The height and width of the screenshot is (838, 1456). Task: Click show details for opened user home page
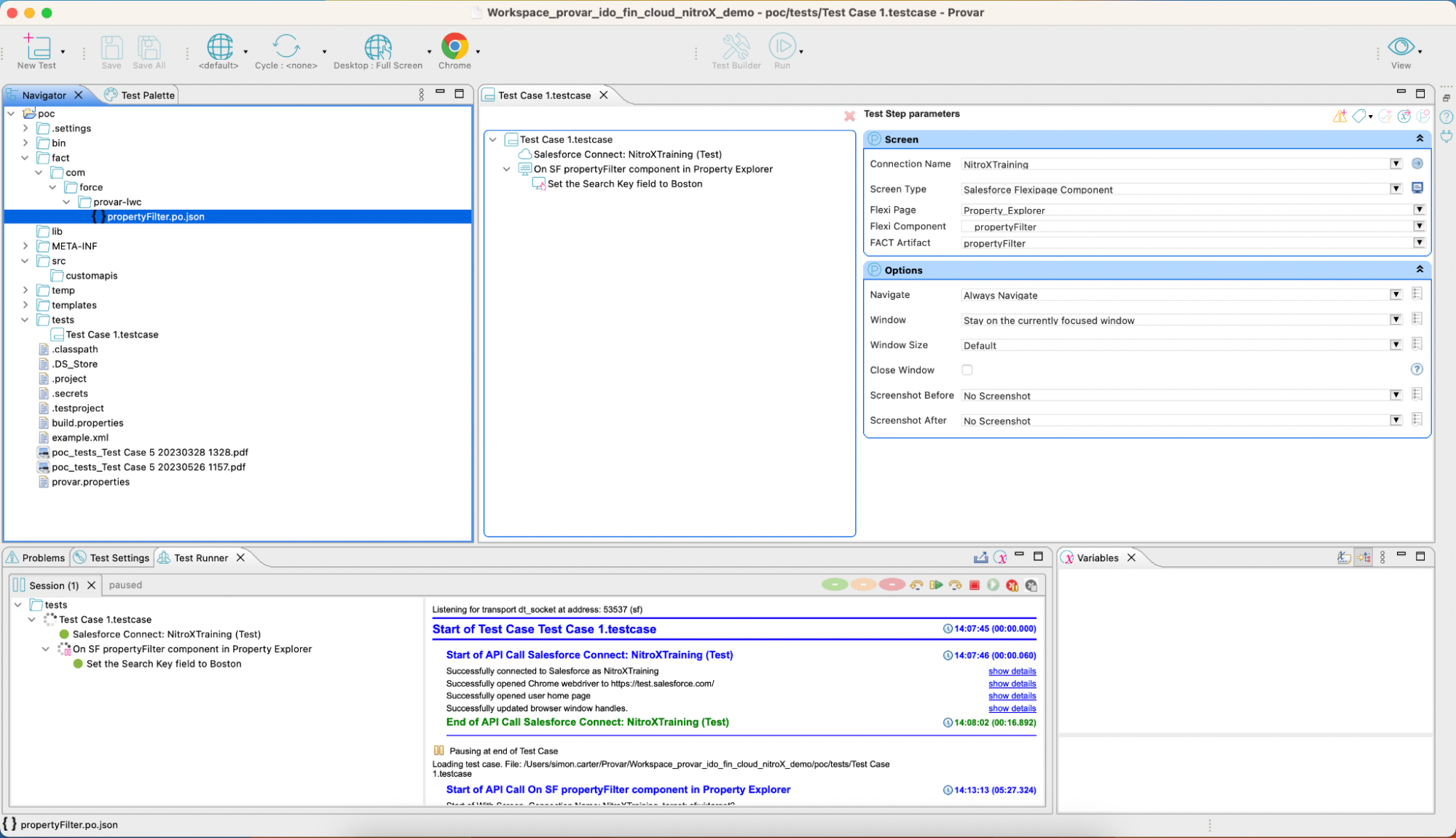click(1012, 696)
